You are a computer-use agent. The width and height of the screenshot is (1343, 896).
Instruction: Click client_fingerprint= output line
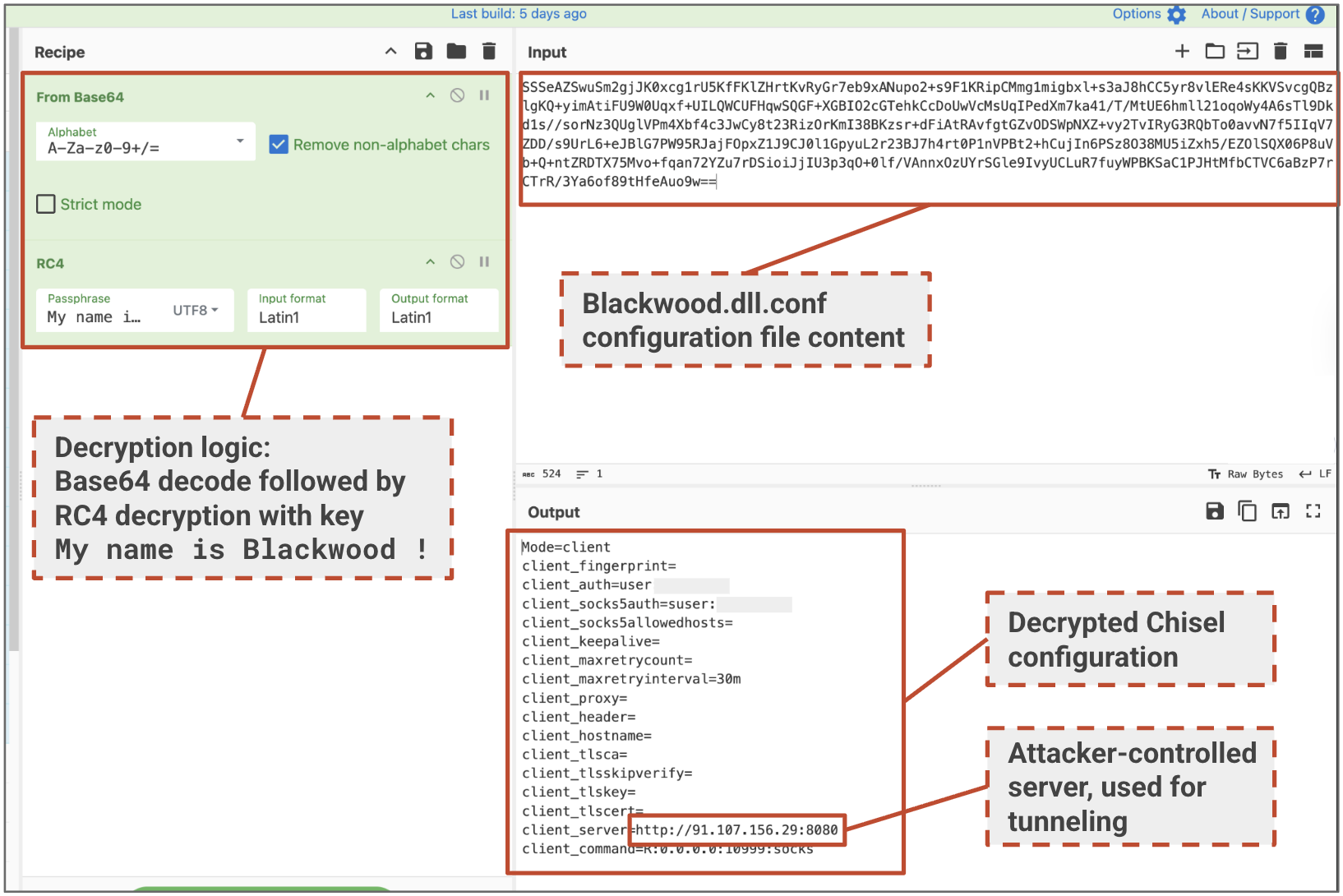click(x=599, y=566)
